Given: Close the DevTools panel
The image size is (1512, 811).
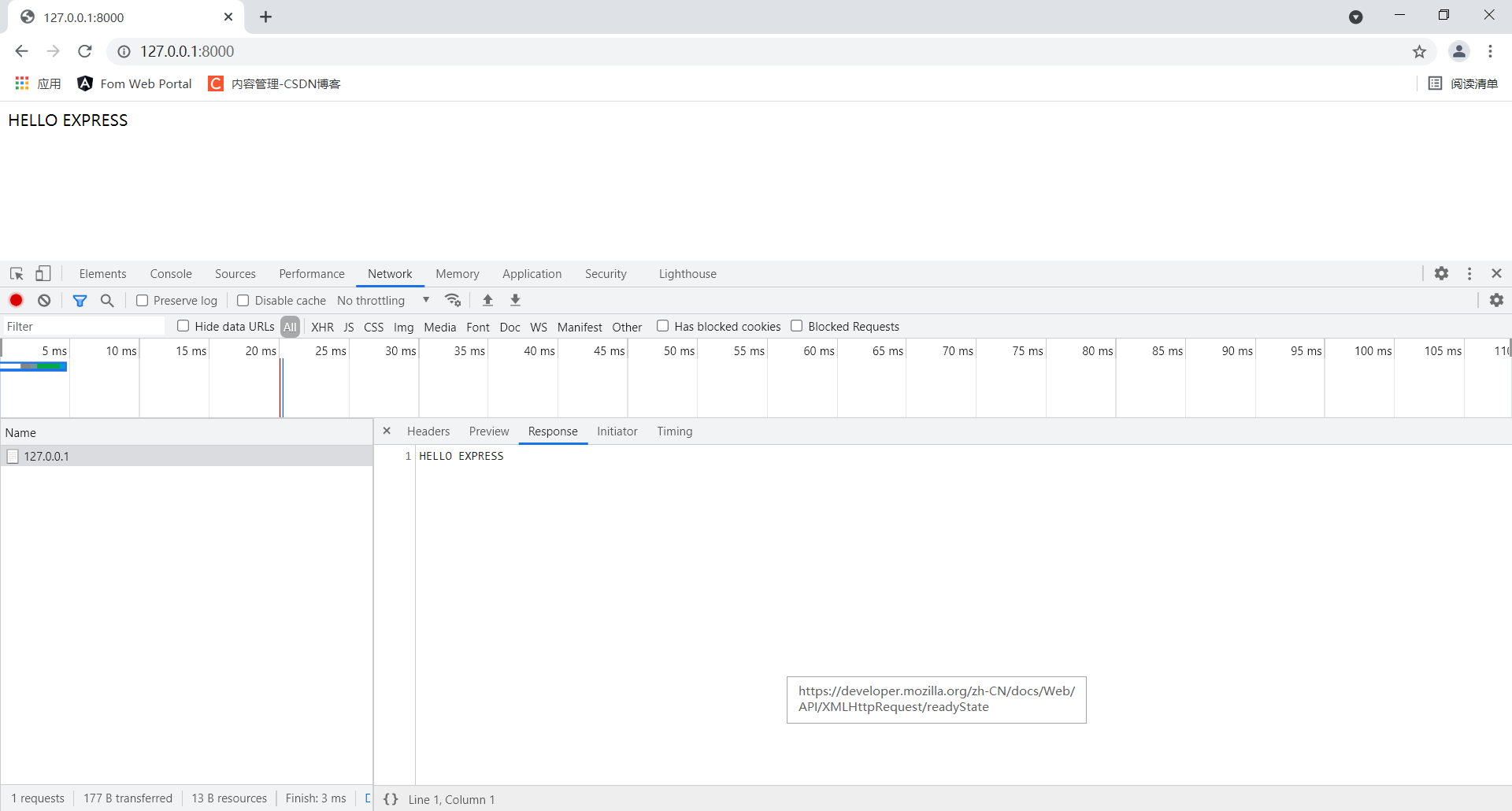Looking at the screenshot, I should coord(1496,273).
